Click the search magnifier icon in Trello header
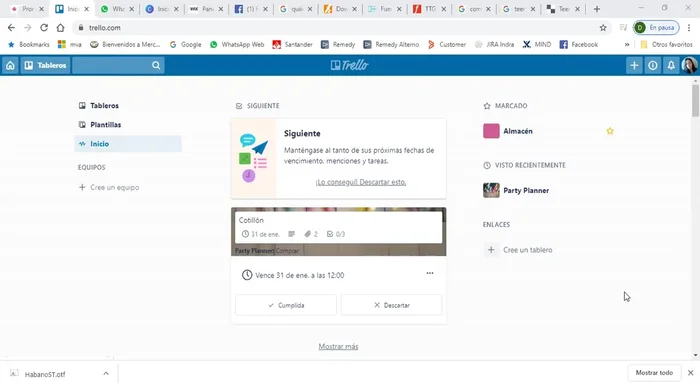The image size is (700, 386). point(156,66)
